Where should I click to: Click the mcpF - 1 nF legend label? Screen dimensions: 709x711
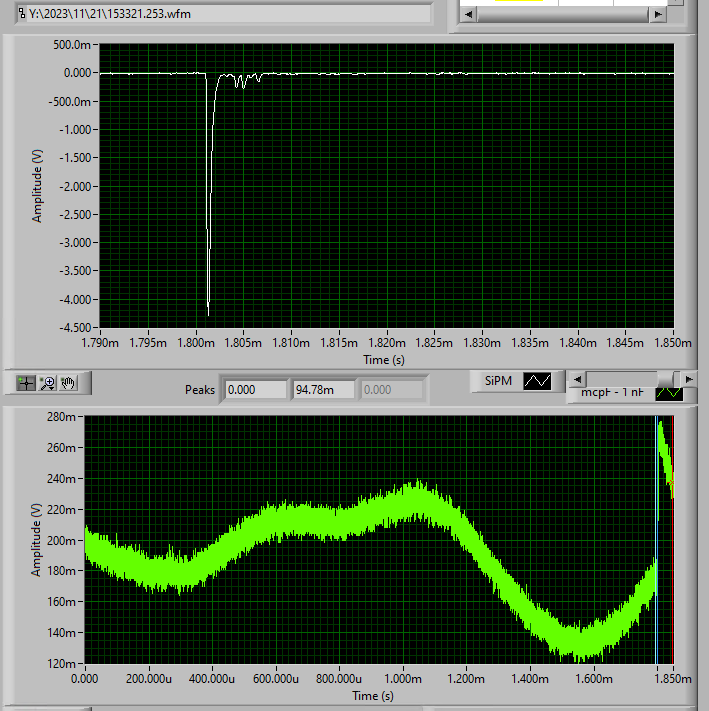tap(612, 393)
